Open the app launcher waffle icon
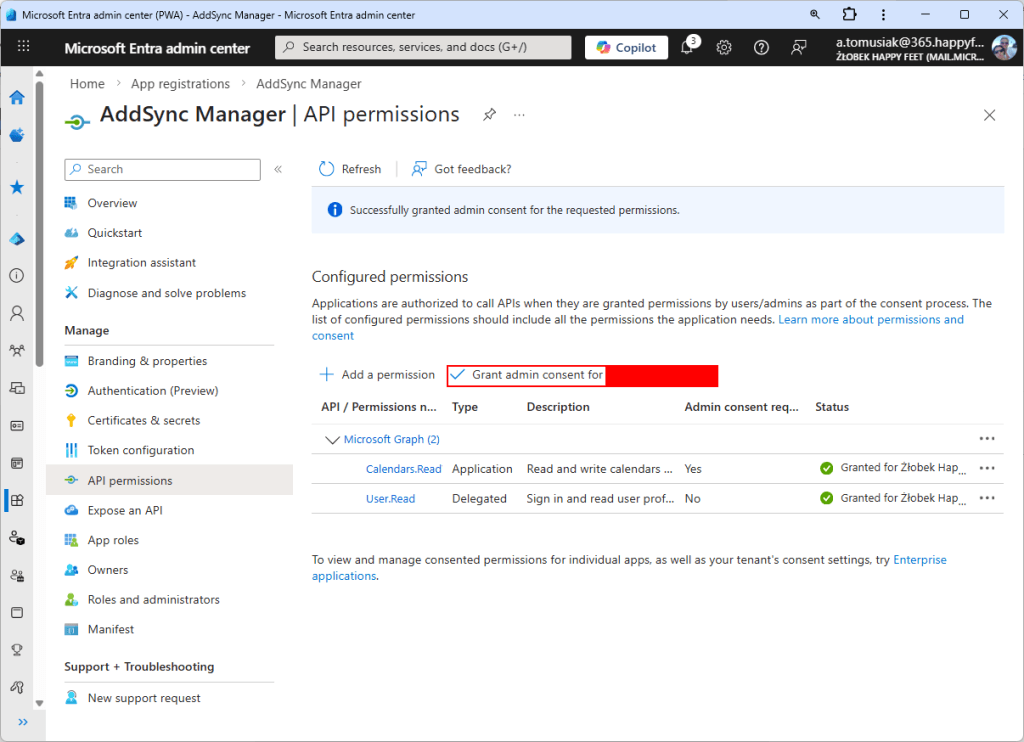 click(x=24, y=47)
